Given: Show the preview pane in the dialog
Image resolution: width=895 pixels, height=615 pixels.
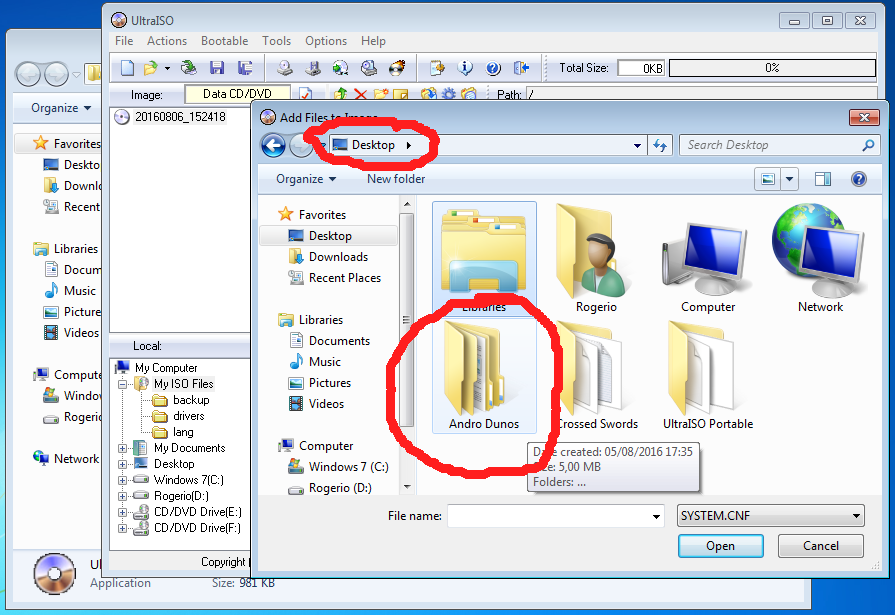Looking at the screenshot, I should pyautogui.click(x=823, y=179).
